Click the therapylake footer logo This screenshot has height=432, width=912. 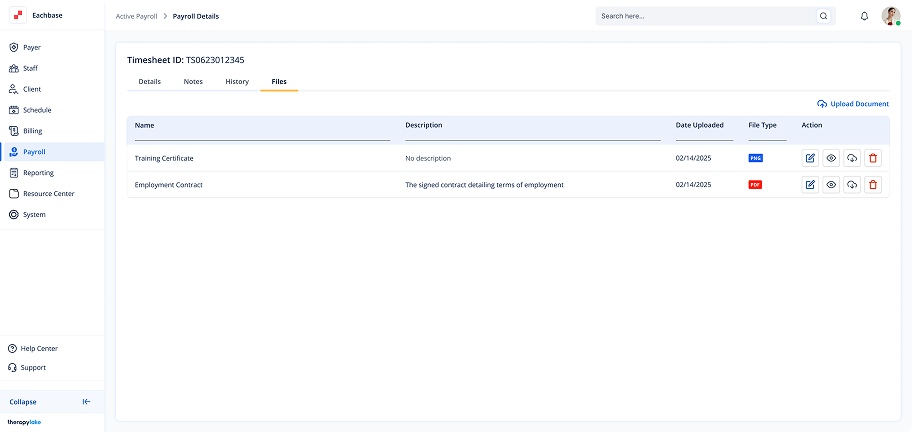point(24,422)
